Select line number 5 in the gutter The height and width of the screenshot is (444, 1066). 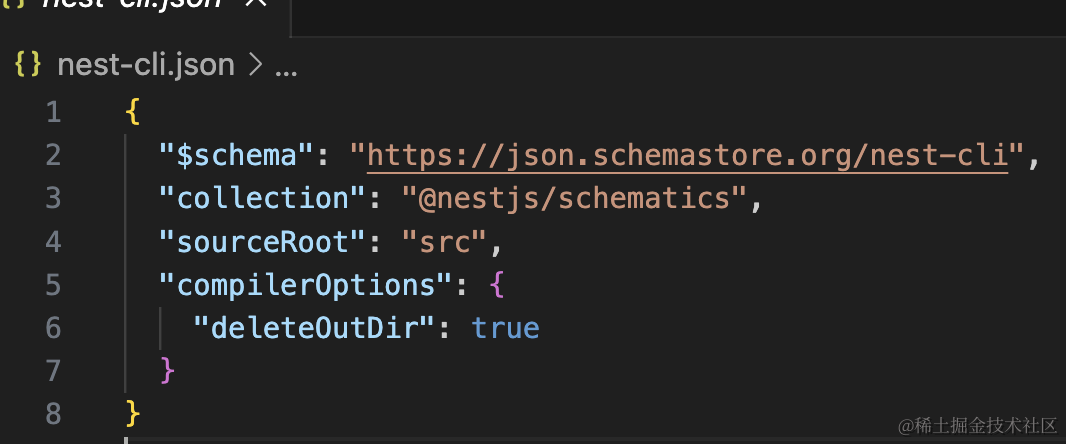52,285
